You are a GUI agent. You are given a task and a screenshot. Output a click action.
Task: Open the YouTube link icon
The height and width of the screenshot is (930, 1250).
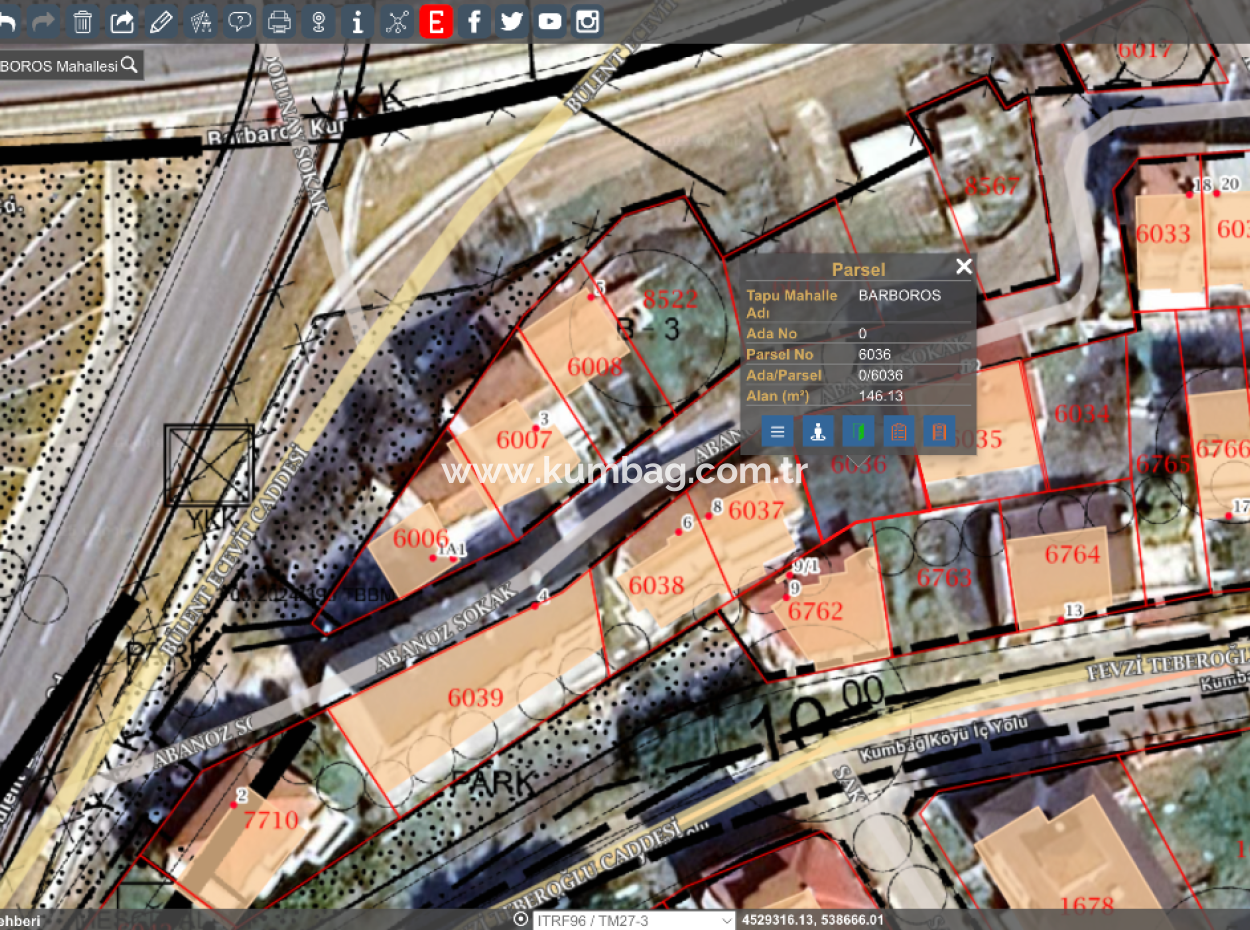tap(549, 21)
